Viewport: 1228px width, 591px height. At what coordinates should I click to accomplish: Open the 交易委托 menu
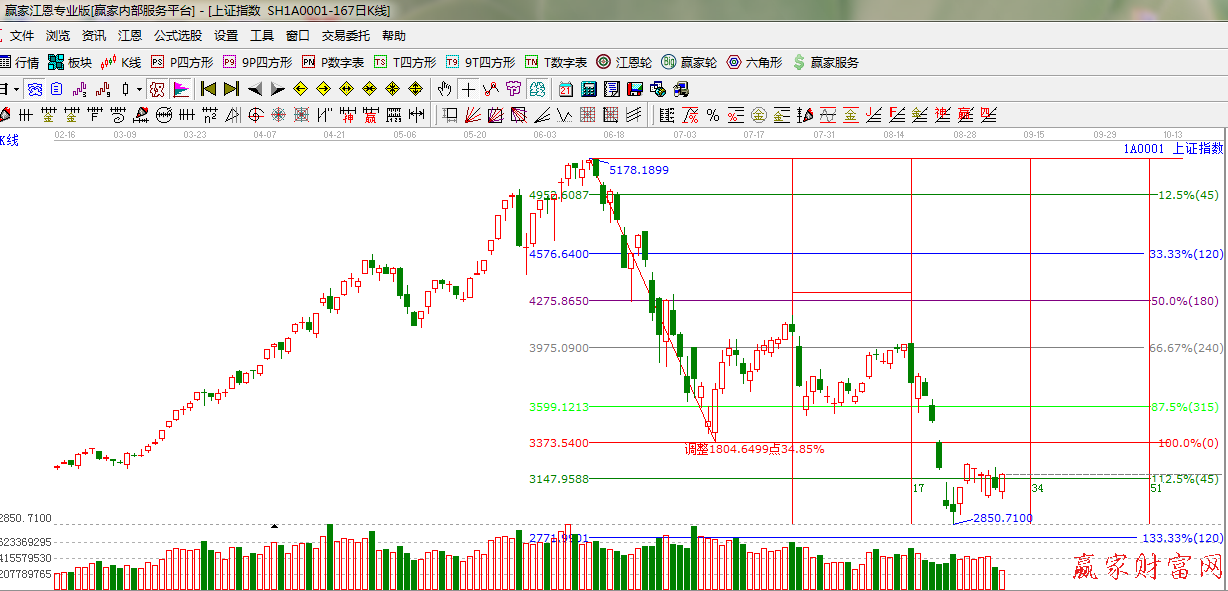click(346, 36)
